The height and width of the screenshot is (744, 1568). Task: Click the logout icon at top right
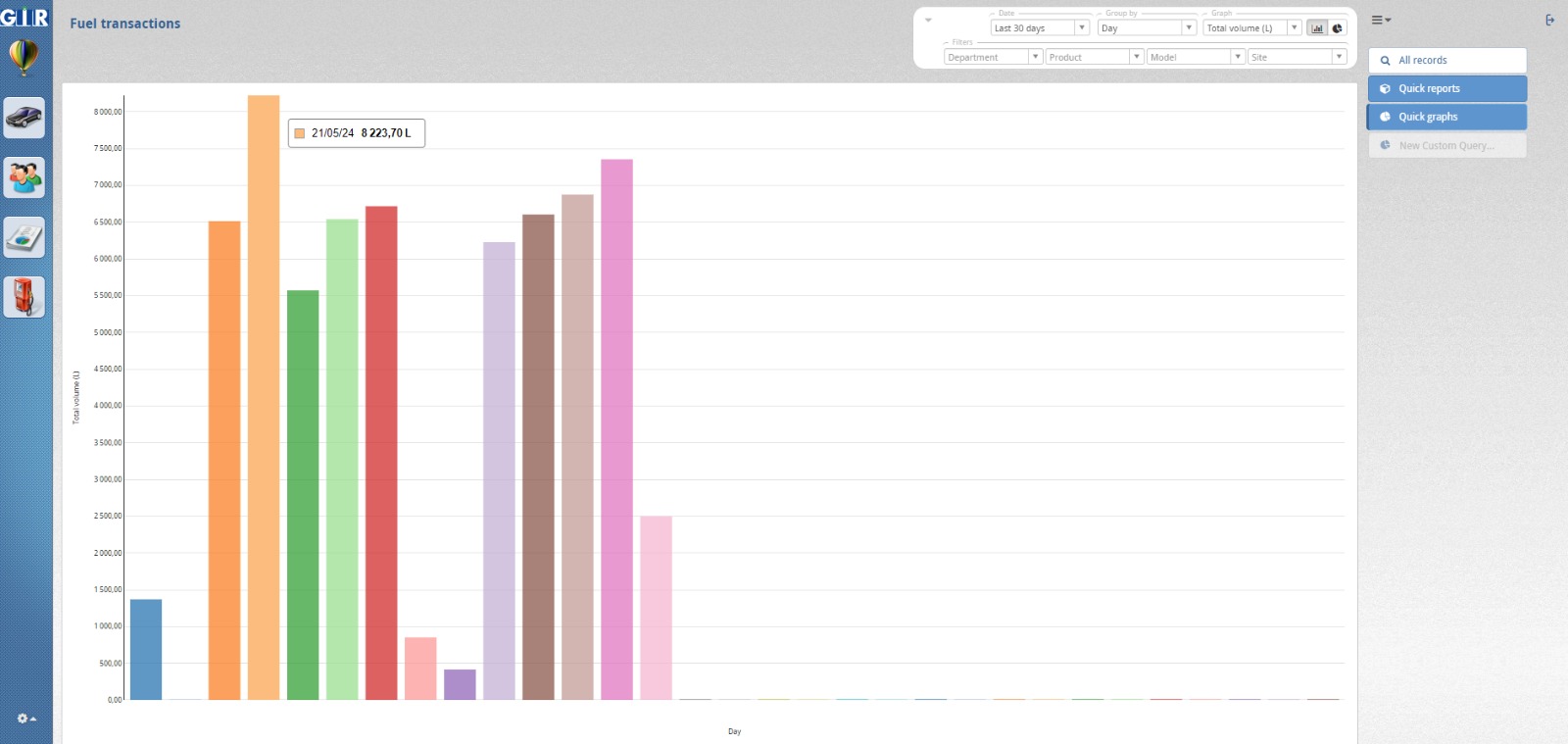click(x=1549, y=20)
